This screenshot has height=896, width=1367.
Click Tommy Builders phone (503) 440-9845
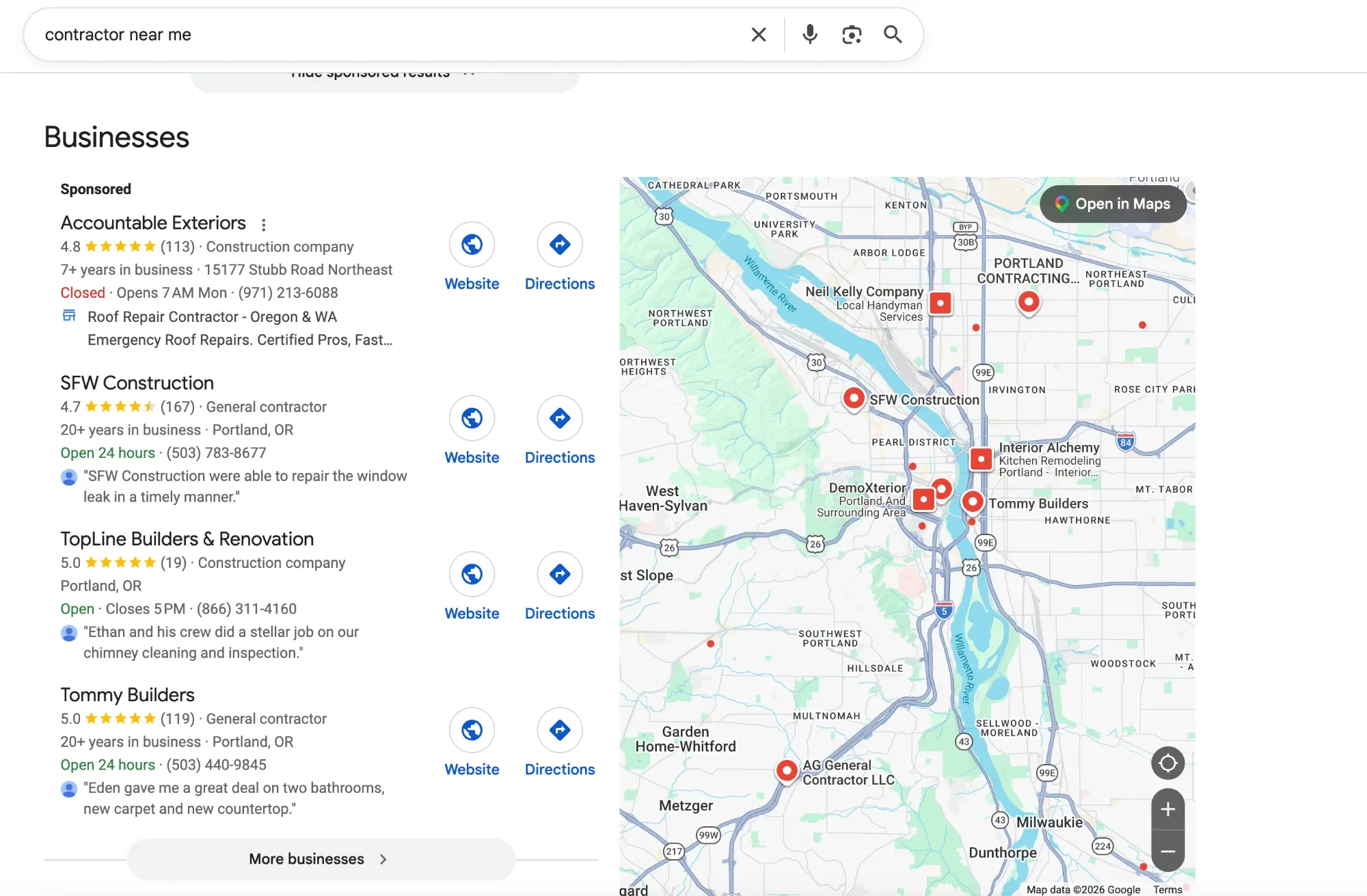[216, 765]
